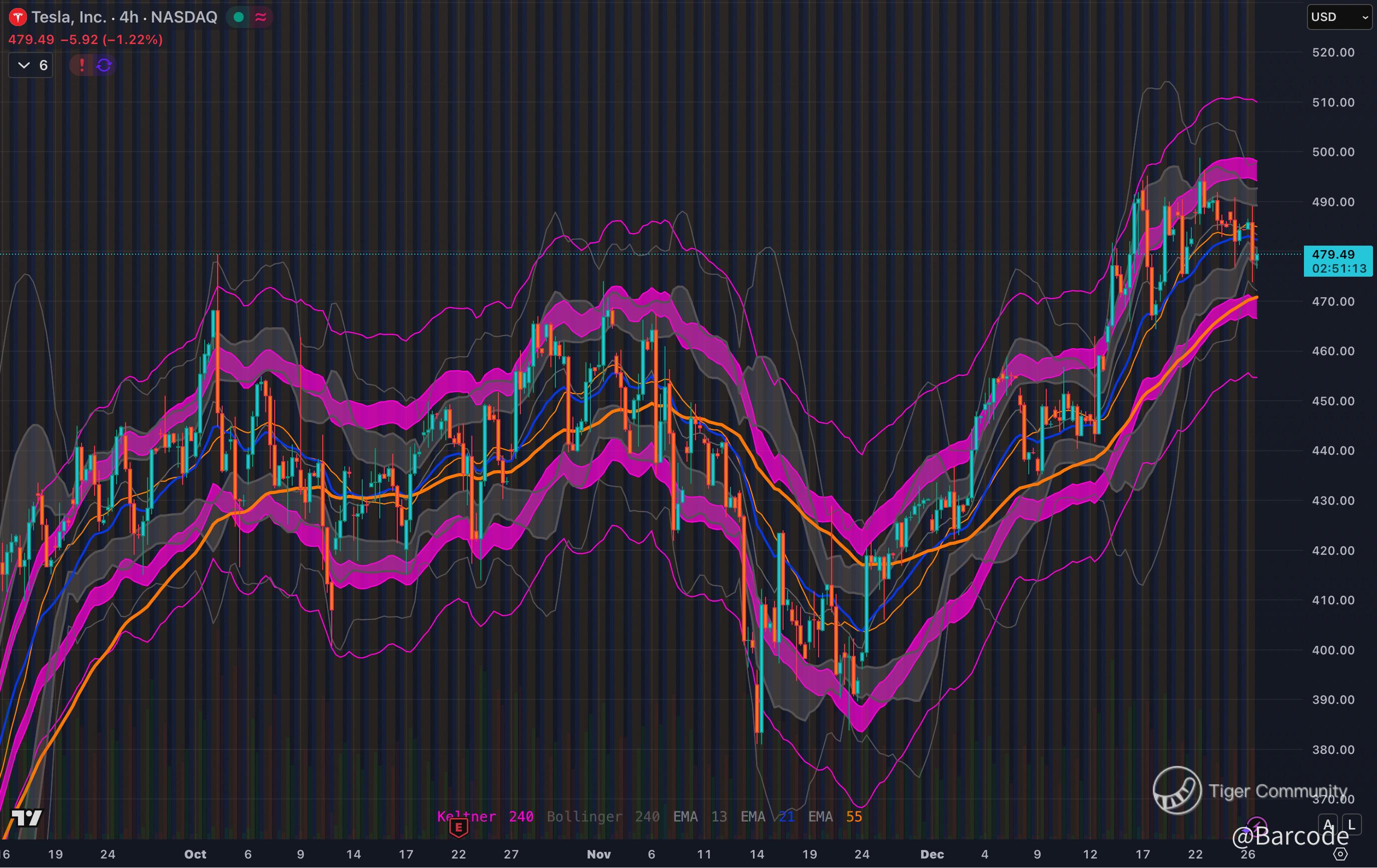Click the red exclamation warning icon
1377x868 pixels.
(82, 65)
